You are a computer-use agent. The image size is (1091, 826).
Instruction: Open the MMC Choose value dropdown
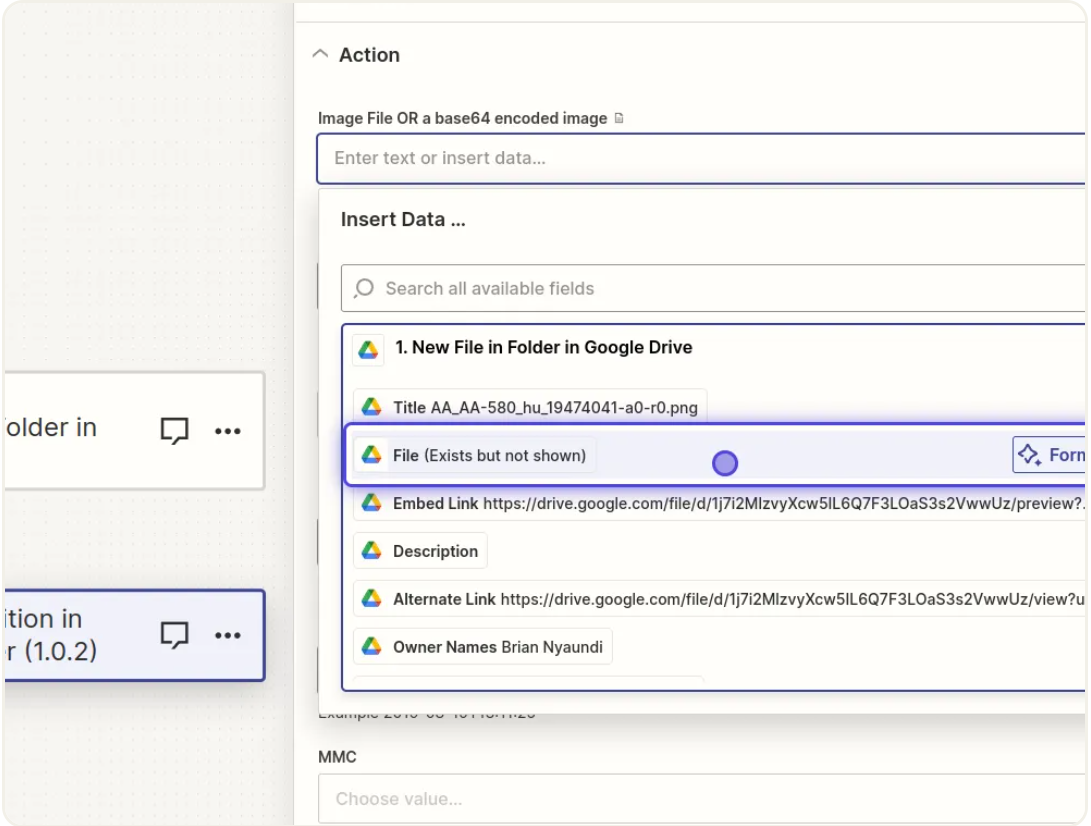tap(700, 799)
